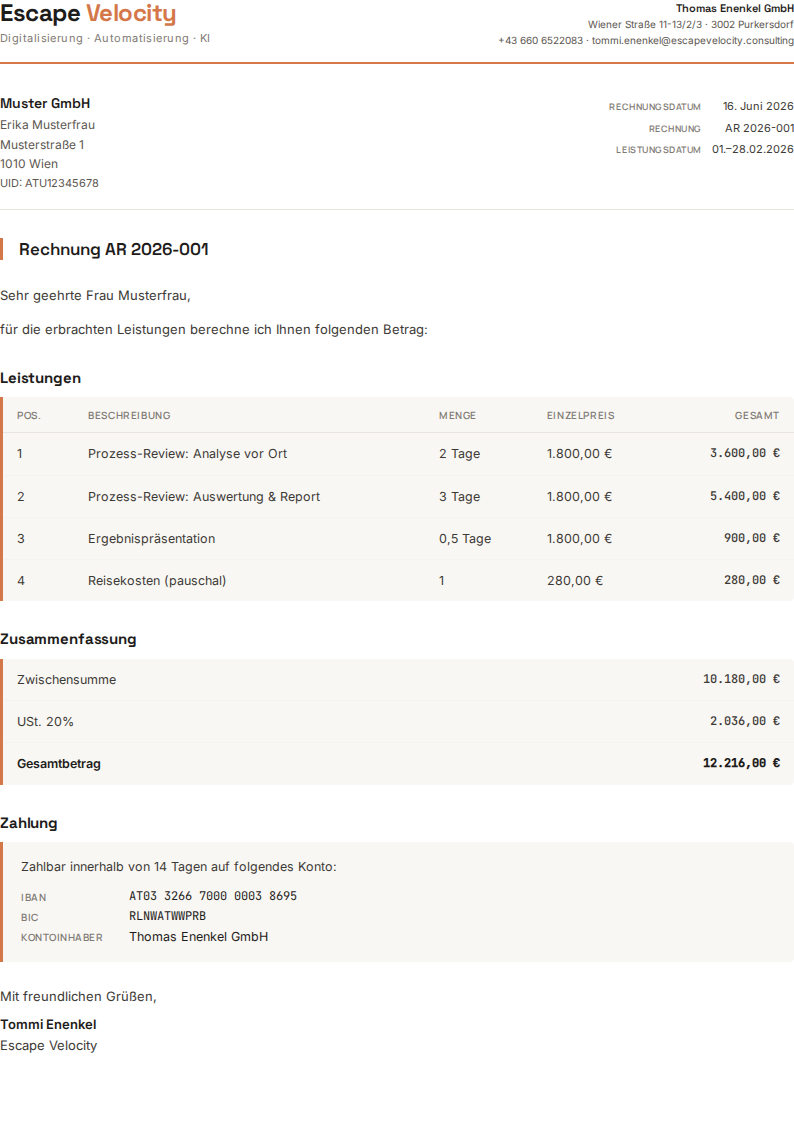This screenshot has width=794, height=1123.
Task: Click tax amount '2.036,00 €'
Action: [x=745, y=721]
